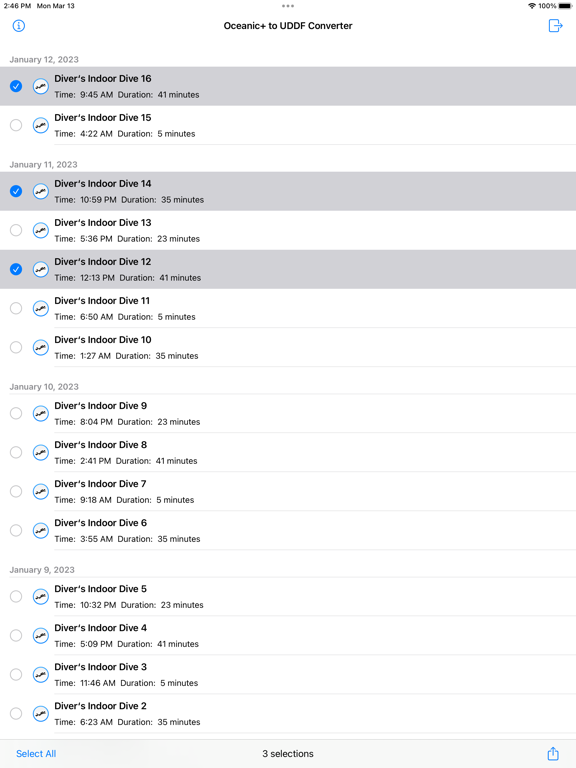The height and width of the screenshot is (768, 576).
Task: Uncheck Diver's Indoor Dive 12
Action: tap(16, 269)
